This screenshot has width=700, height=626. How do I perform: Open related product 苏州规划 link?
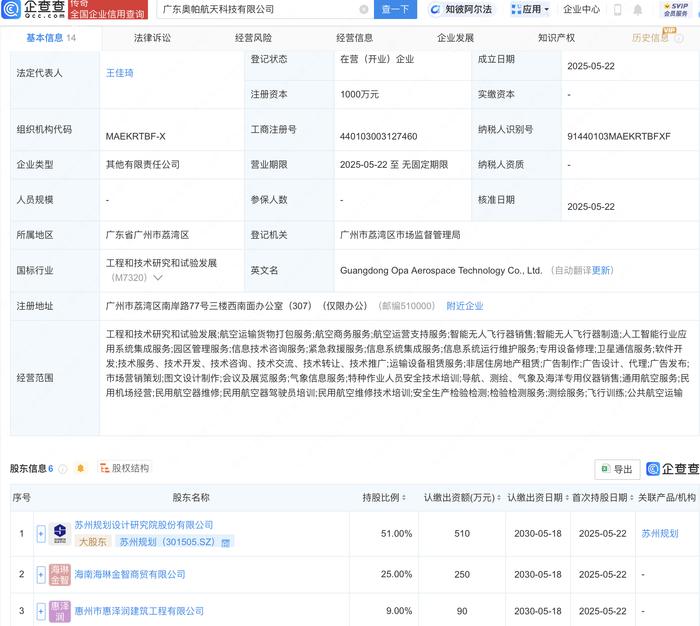click(x=660, y=533)
